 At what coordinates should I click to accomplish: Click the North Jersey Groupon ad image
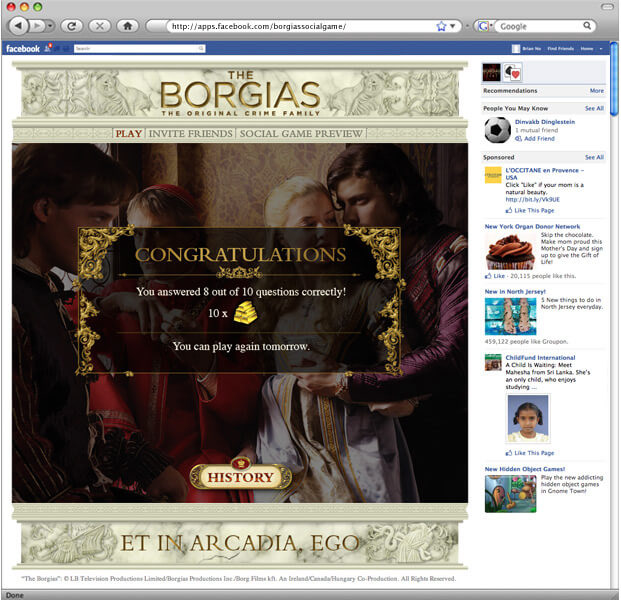tap(510, 316)
